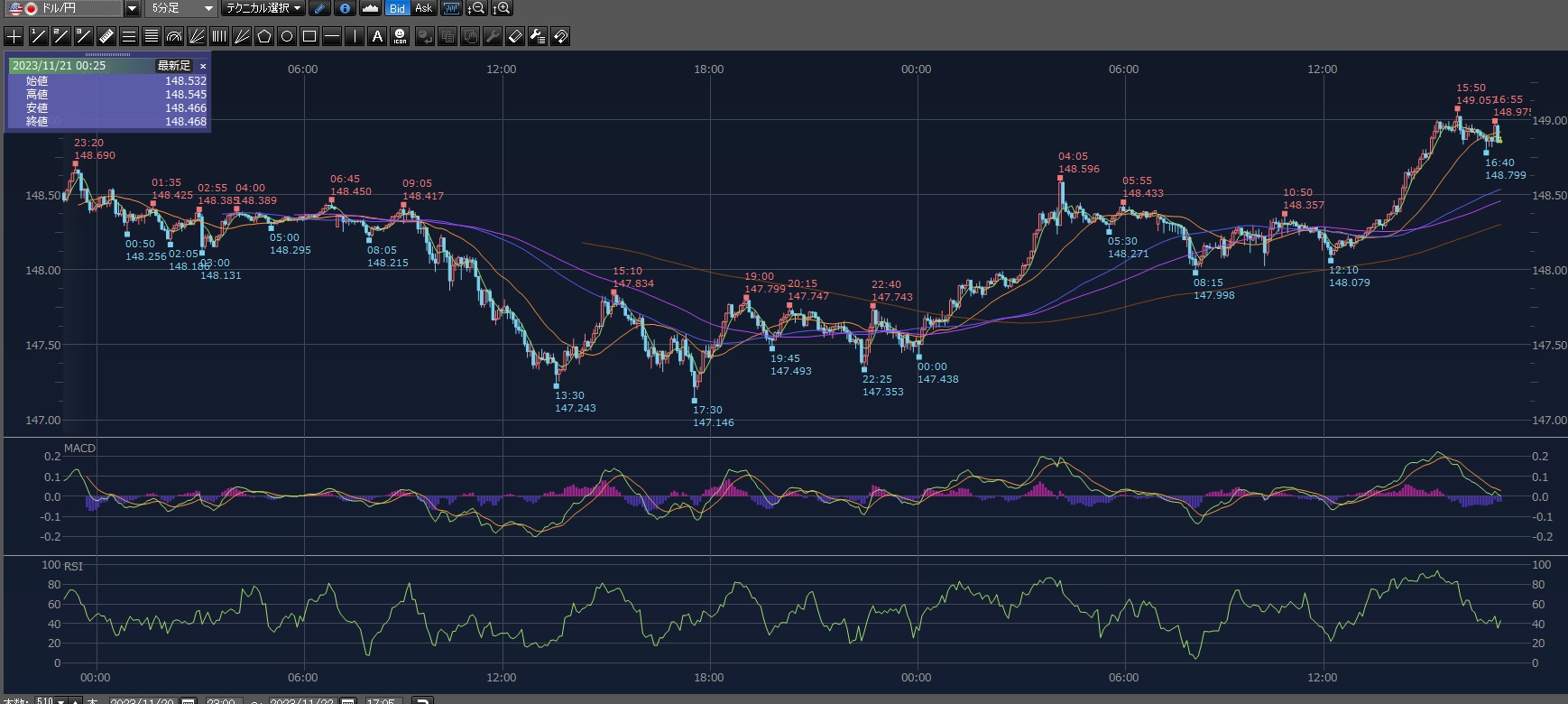
Task: Click the blue info button
Action: click(345, 8)
